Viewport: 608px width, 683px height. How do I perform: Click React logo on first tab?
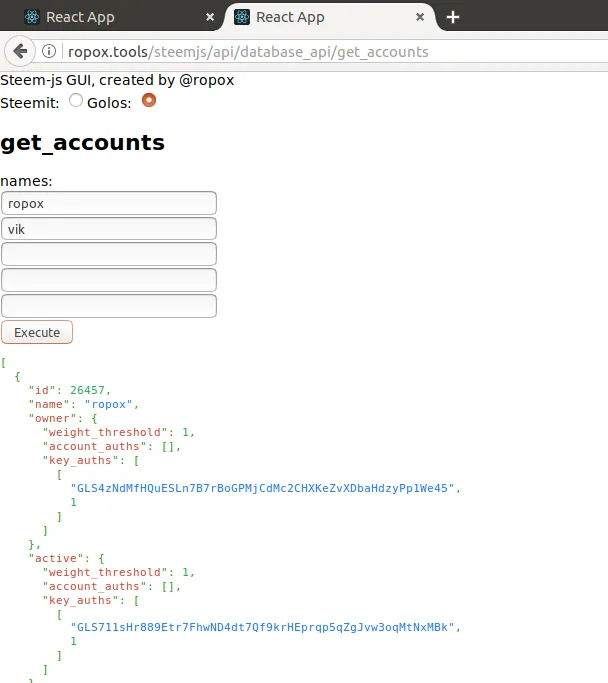pos(32,17)
